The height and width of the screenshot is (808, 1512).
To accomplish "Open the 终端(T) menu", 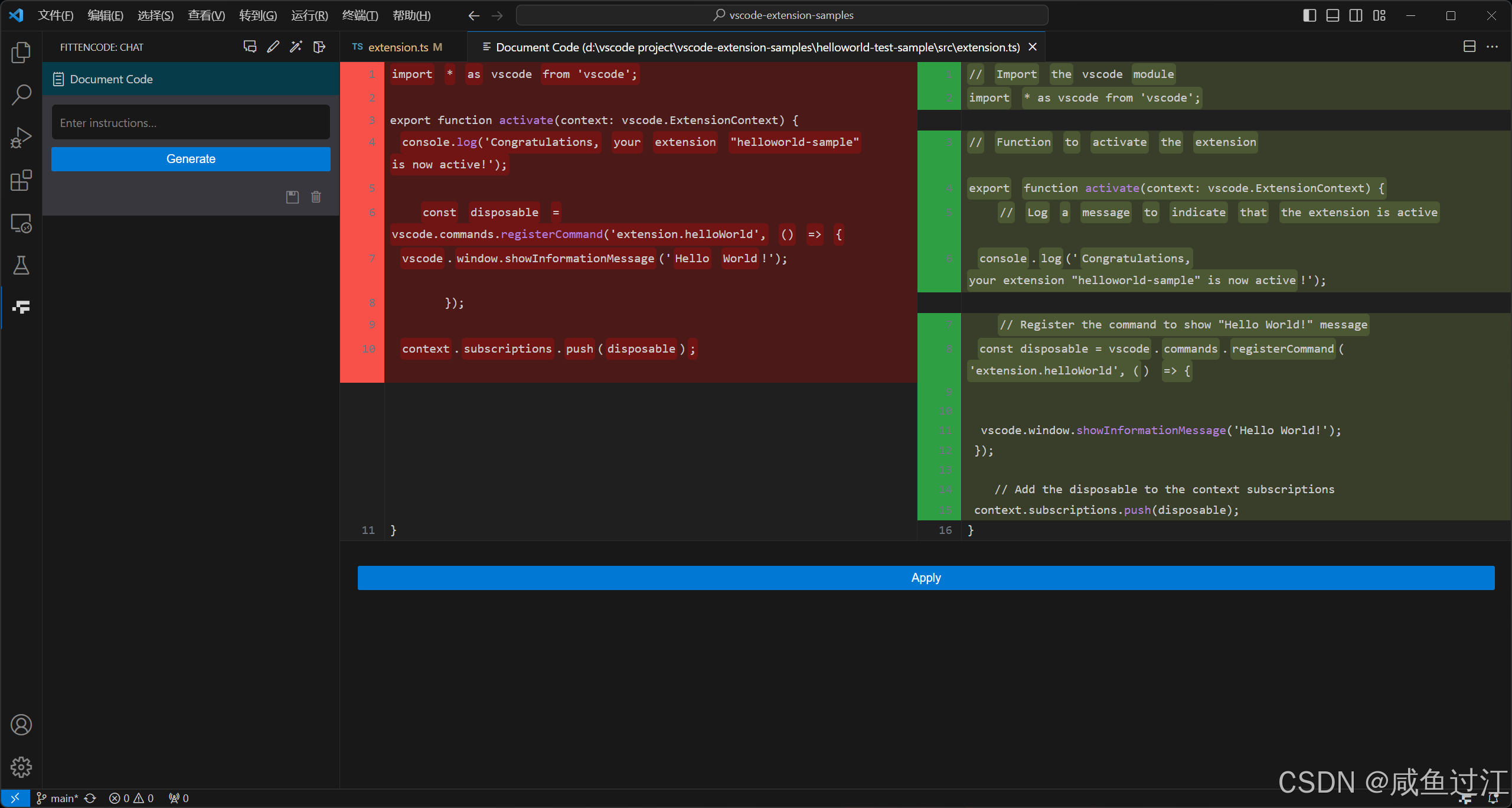I will click(360, 15).
